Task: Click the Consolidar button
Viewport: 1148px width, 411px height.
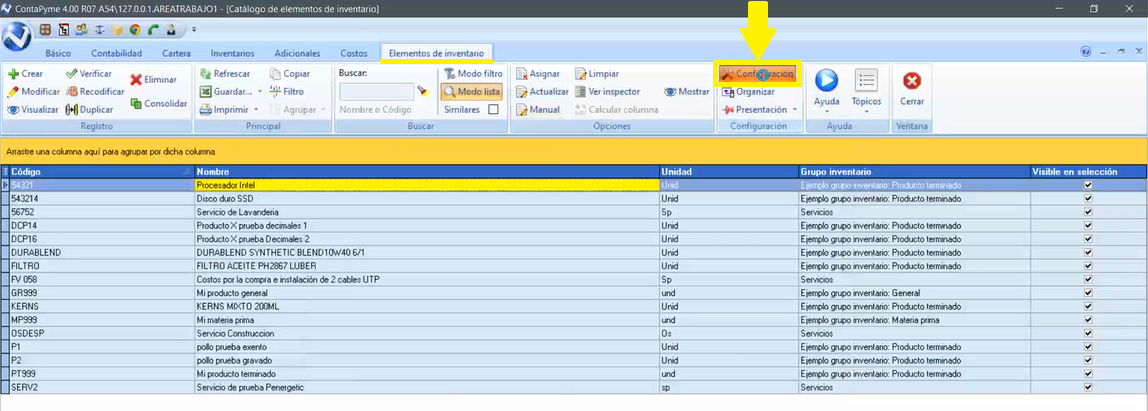Action: (x=159, y=103)
